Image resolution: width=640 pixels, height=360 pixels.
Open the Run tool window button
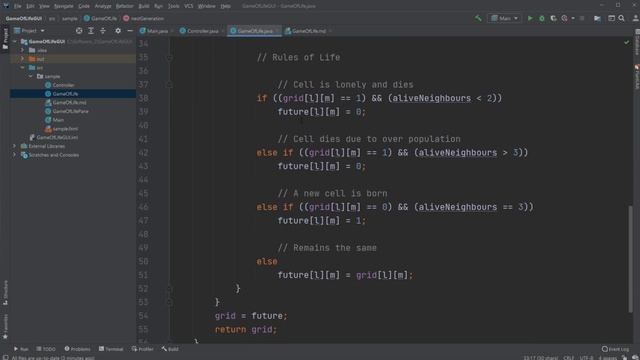(x=21, y=349)
